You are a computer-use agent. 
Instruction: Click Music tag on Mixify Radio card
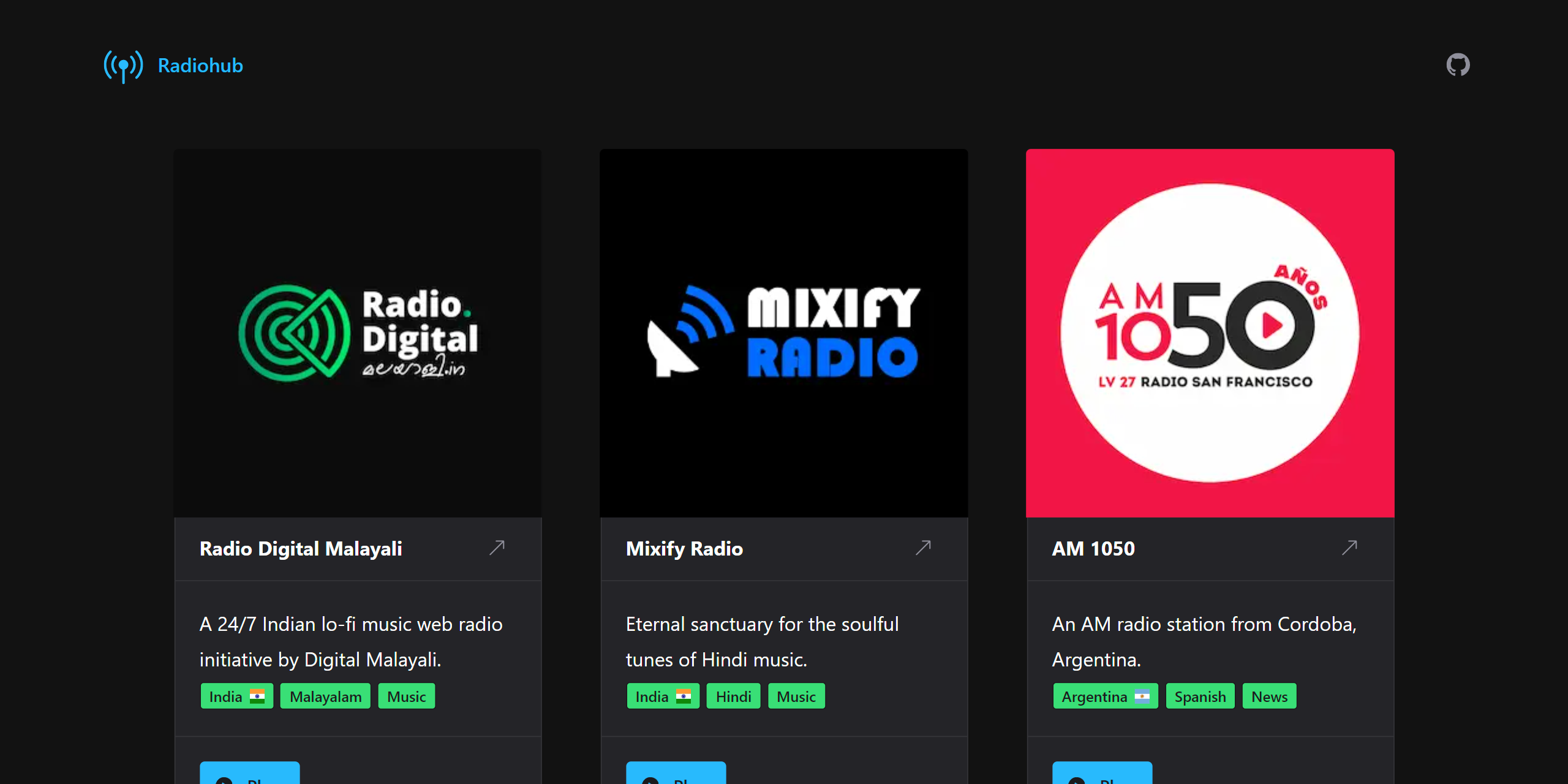coord(796,696)
